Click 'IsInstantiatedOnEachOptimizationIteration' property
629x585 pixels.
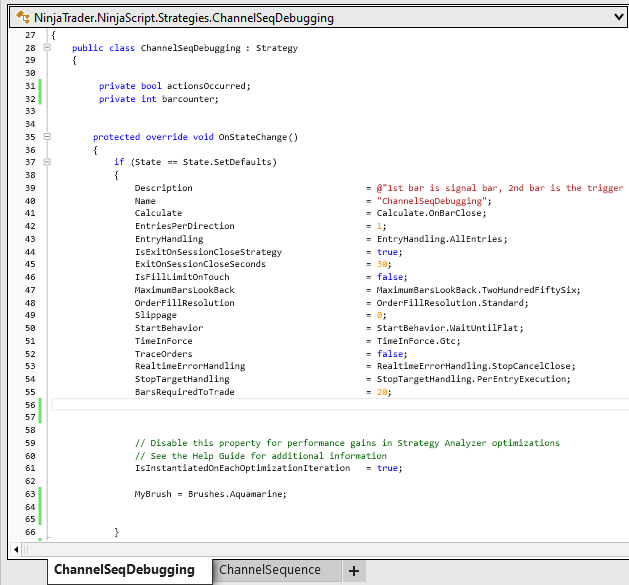tap(242, 468)
